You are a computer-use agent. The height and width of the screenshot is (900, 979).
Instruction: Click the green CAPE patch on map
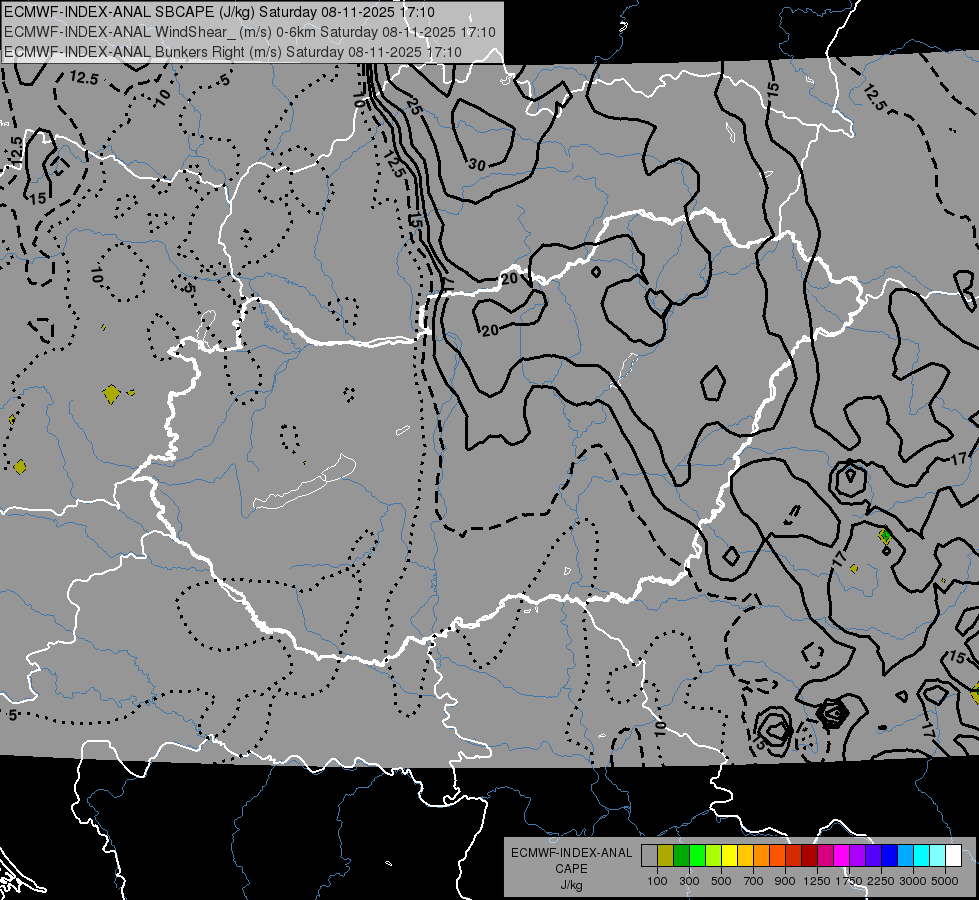pos(885,535)
